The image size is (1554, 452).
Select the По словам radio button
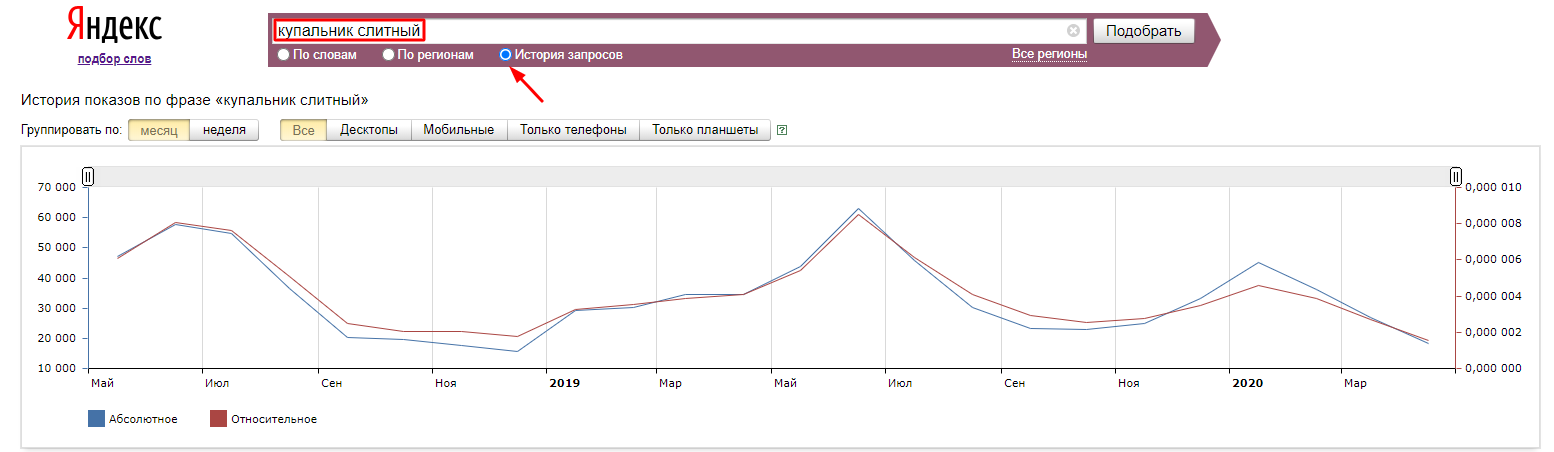(x=284, y=55)
